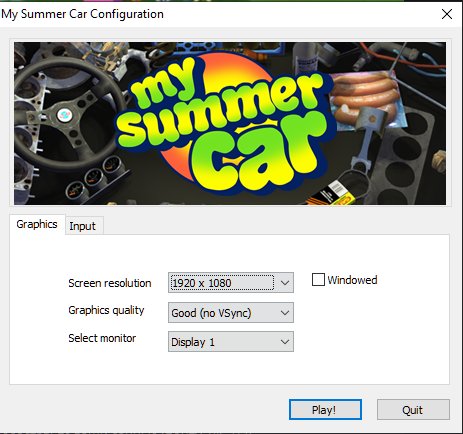Select the Graphics tab

37,224
